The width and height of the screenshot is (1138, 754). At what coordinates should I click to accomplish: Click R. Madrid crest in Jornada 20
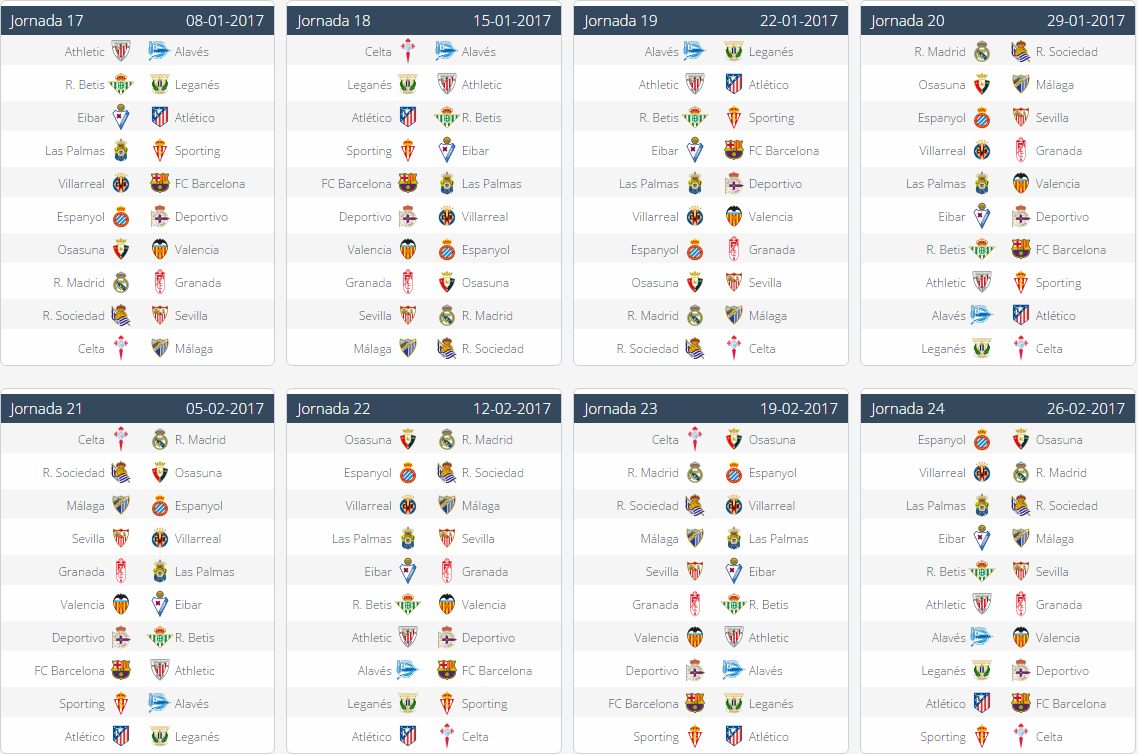[982, 52]
